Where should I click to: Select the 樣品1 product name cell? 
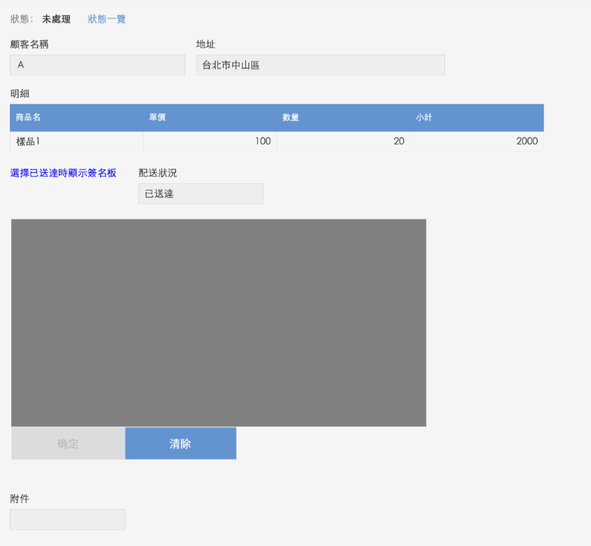[x=77, y=141]
